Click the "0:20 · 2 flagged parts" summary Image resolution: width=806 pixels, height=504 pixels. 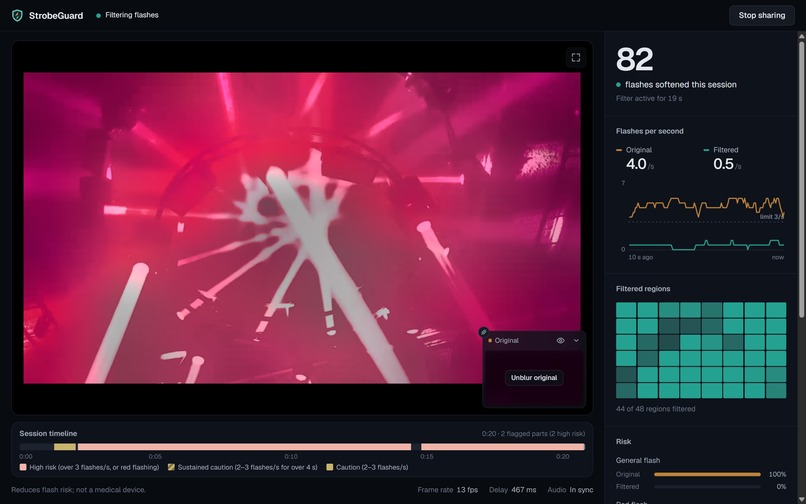[533, 434]
